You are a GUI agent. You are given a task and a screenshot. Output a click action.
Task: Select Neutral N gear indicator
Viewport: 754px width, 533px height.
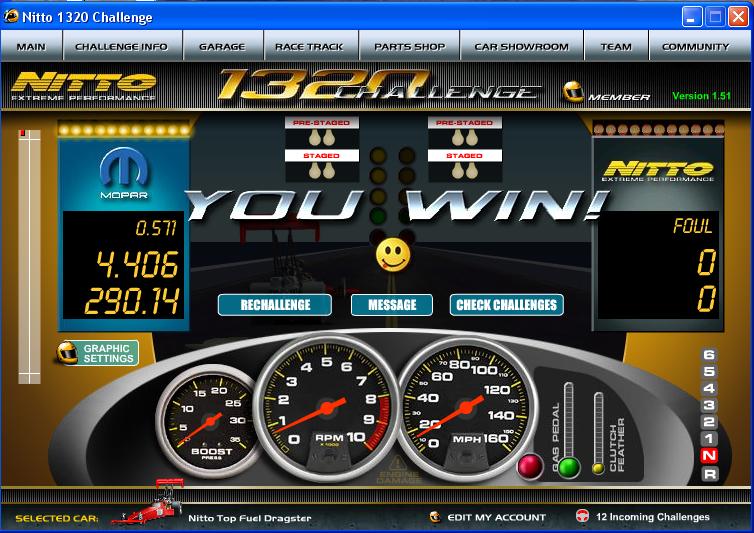(709, 456)
